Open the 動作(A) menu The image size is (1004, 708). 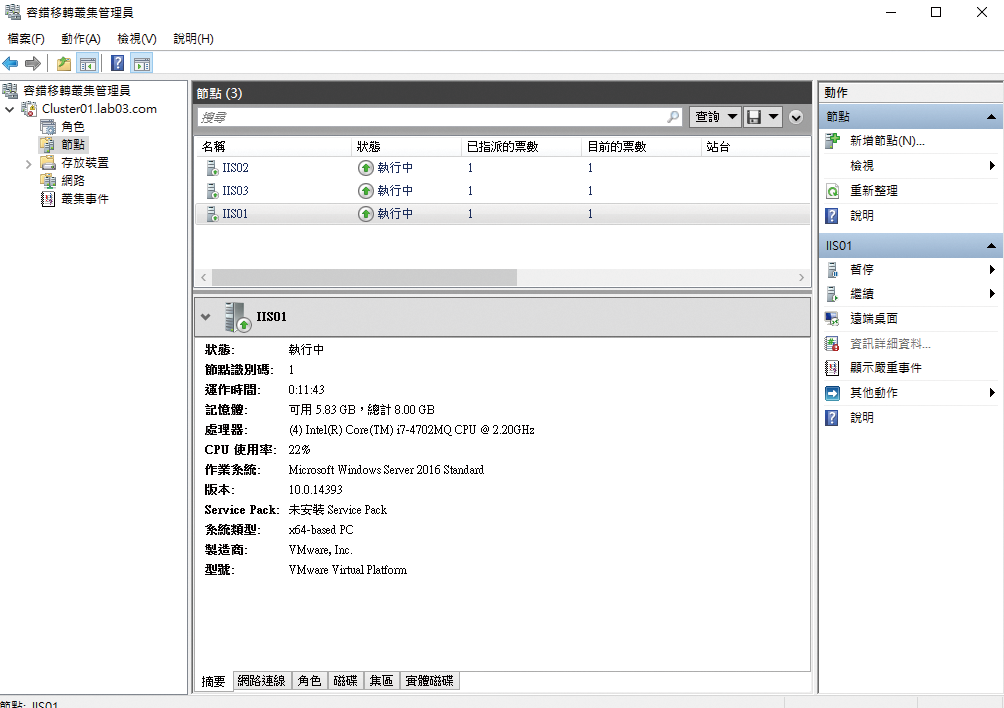pos(81,39)
